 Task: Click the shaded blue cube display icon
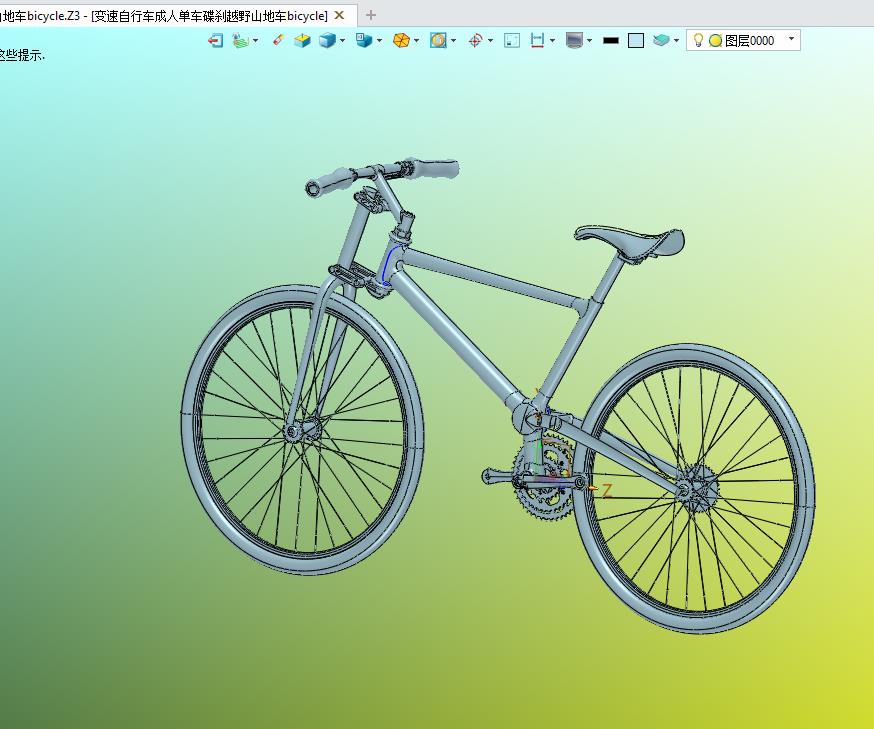click(x=327, y=40)
